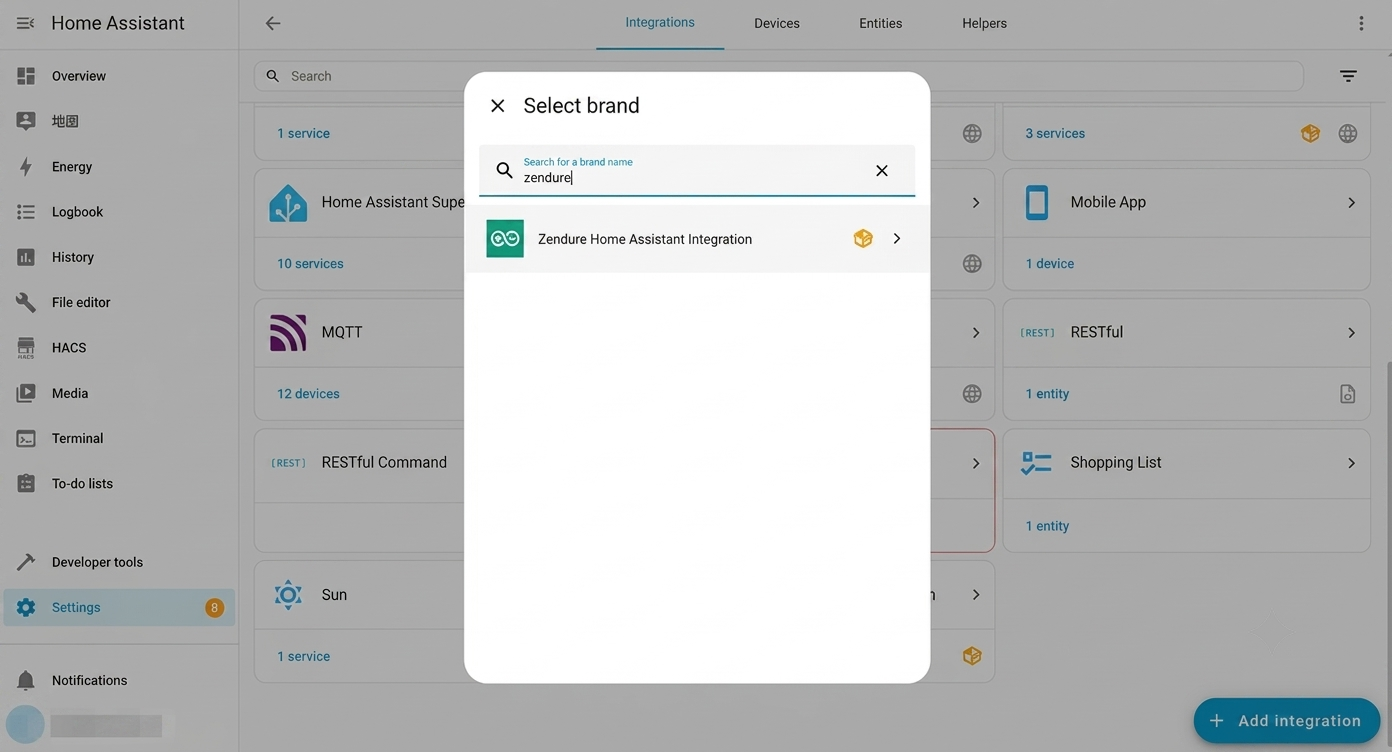Screen dimensions: 1392x752
Task: Open the 1 entity link under Shopping List
Action: coord(1047,526)
